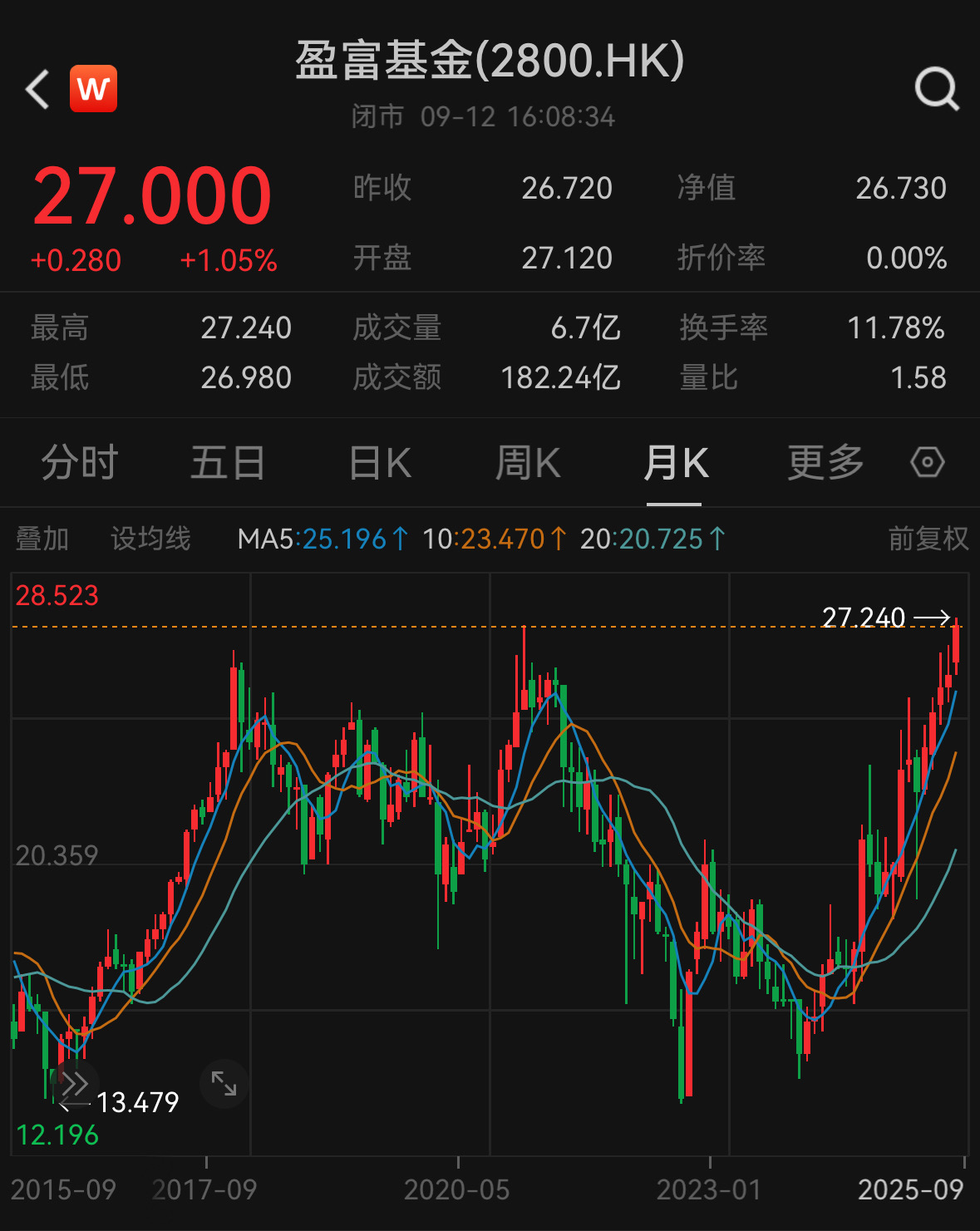
Task: Tap the price change +0.280
Action: tap(76, 261)
